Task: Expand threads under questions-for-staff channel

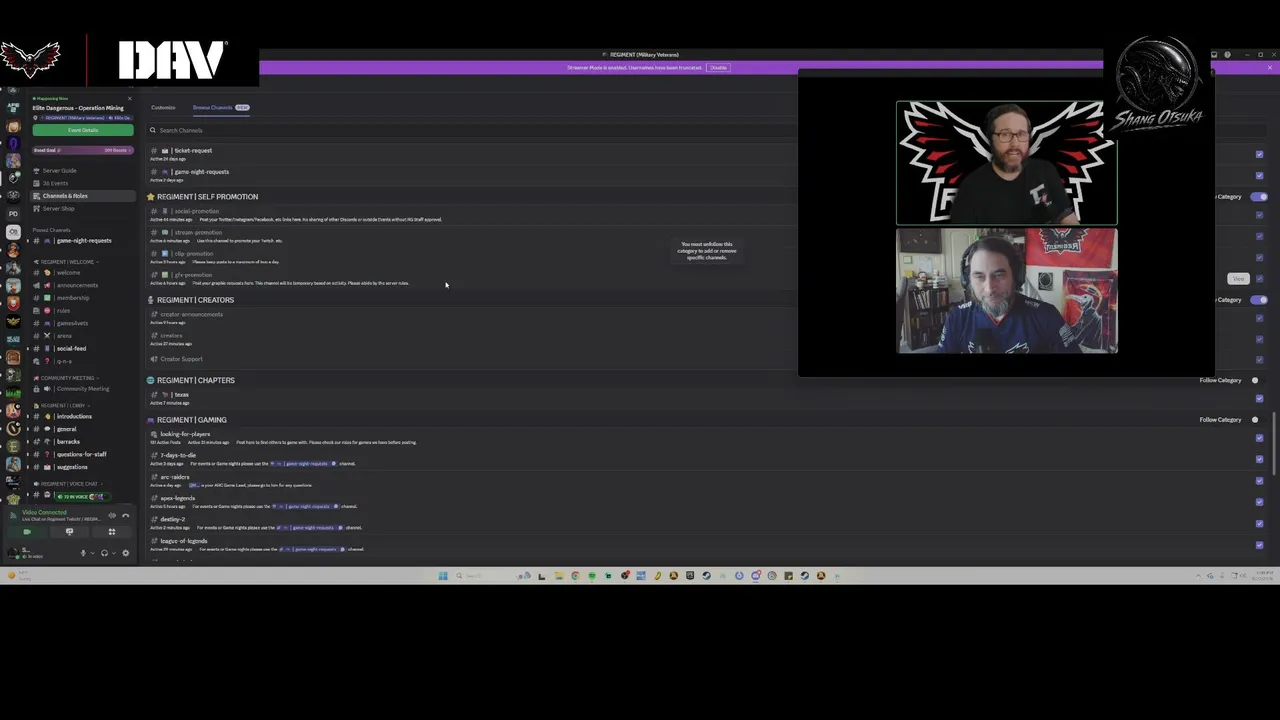Action: [28, 455]
